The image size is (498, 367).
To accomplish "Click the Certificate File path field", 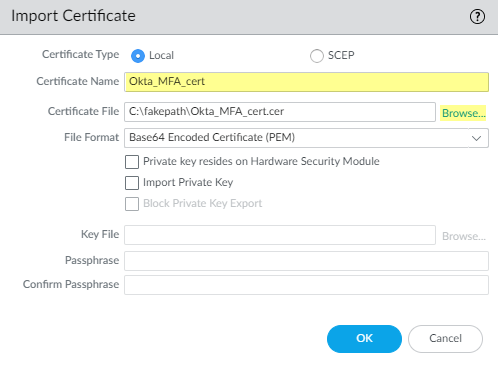I will [280, 112].
